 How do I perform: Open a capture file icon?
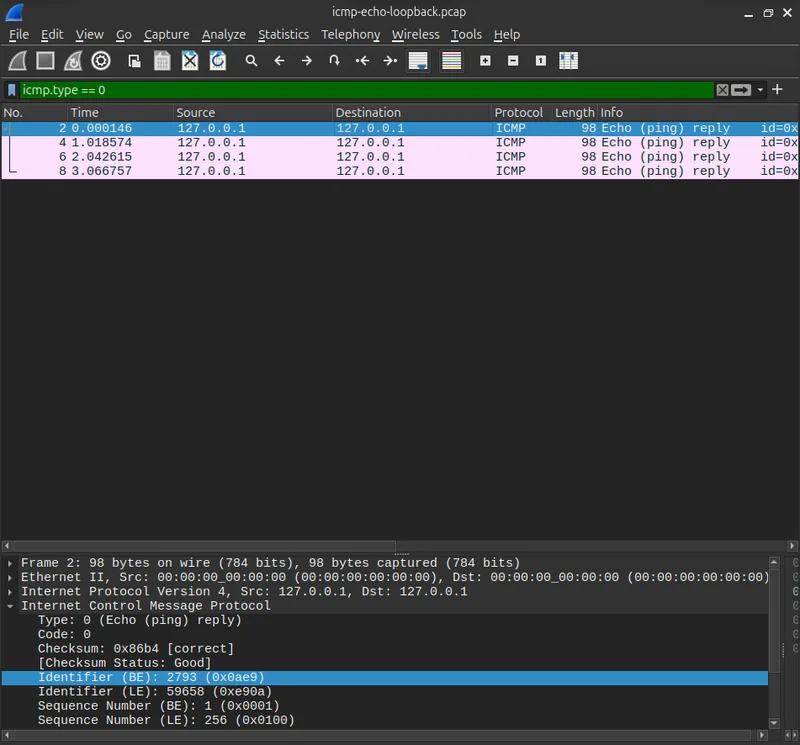134,61
